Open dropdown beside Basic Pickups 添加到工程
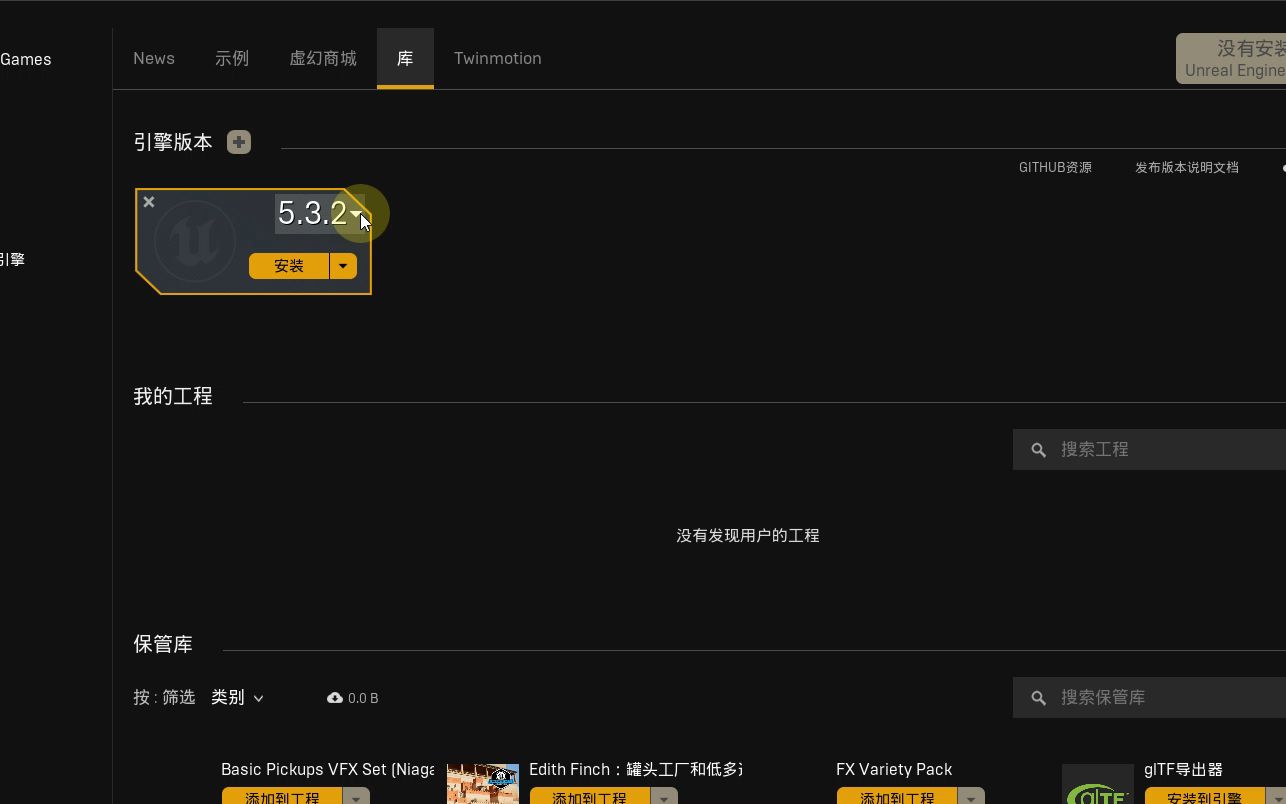Image resolution: width=1286 pixels, height=804 pixels. pyautogui.click(x=357, y=797)
